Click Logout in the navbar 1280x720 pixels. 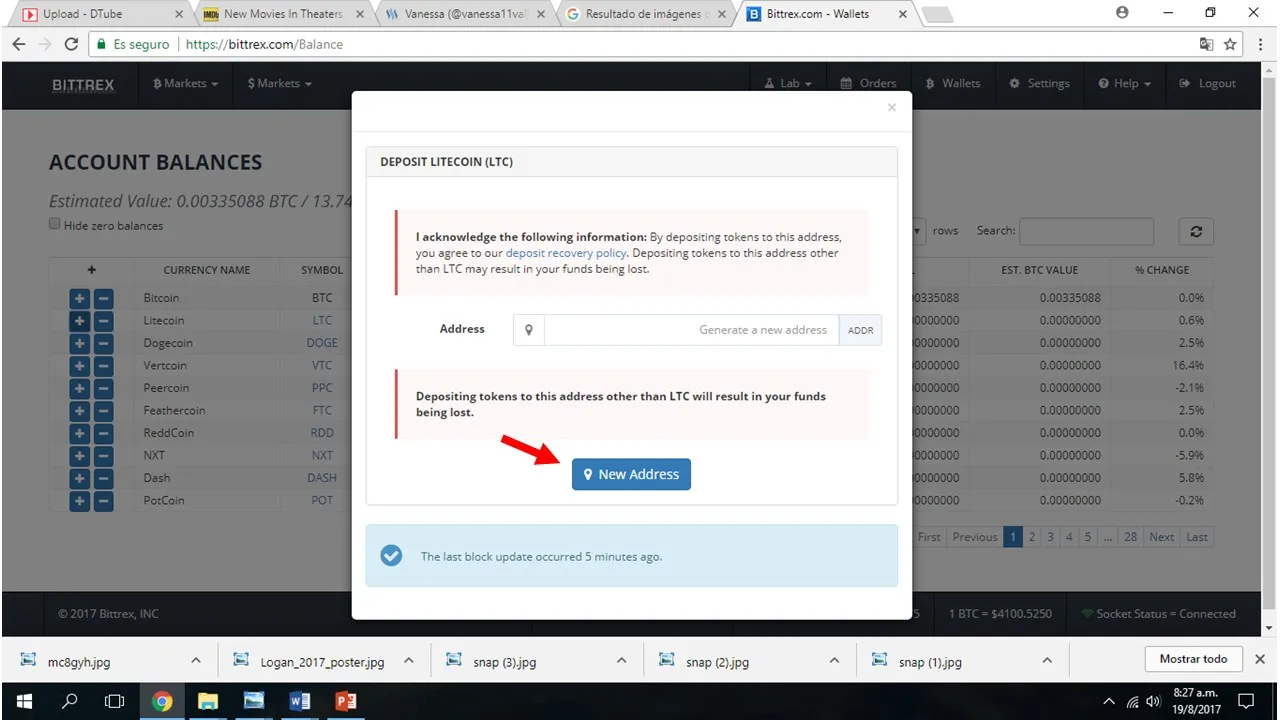click(1208, 84)
